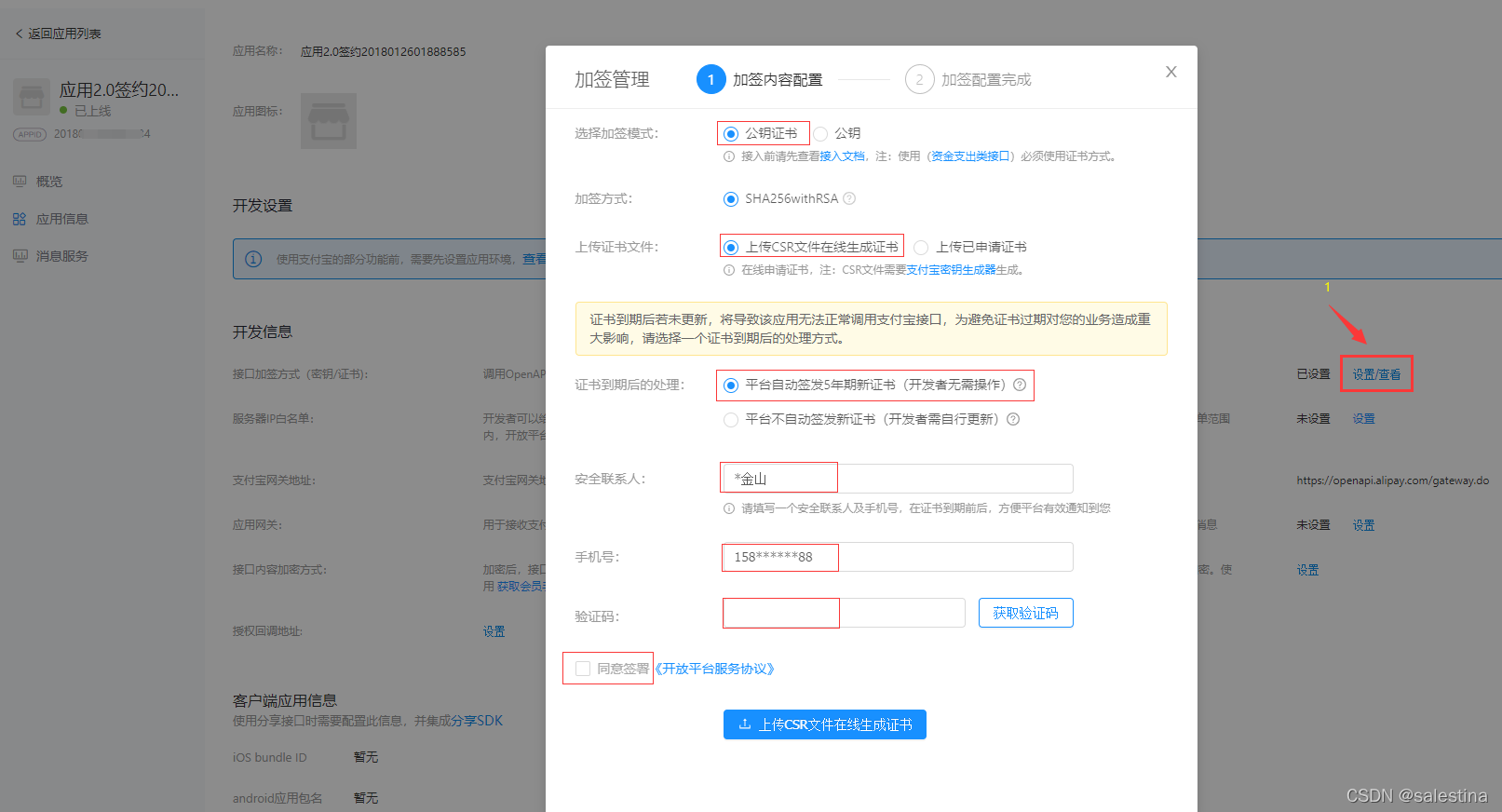Image resolution: width=1502 pixels, height=812 pixels.
Task: Open the 开放平台服务协议 link
Action: pyautogui.click(x=714, y=669)
